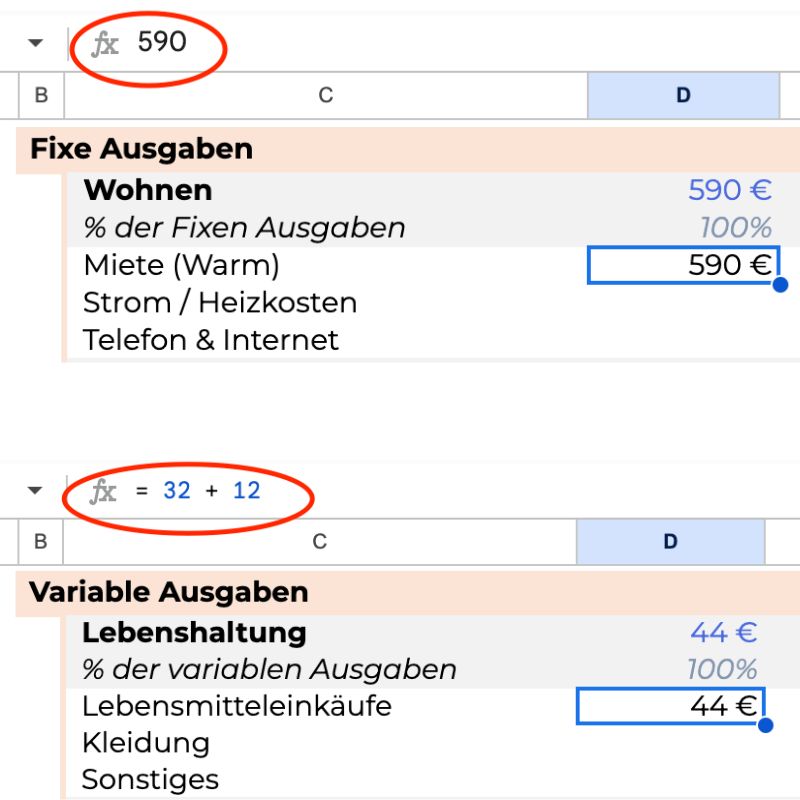Click the fx icon beside 590

105,43
